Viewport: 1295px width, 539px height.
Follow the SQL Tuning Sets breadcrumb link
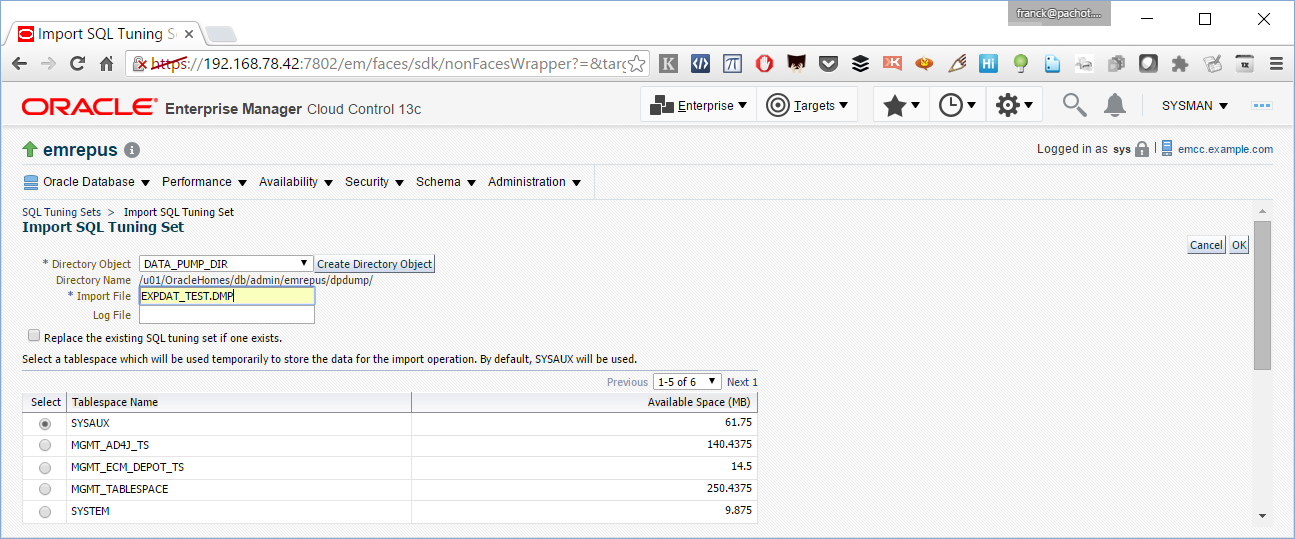point(61,212)
